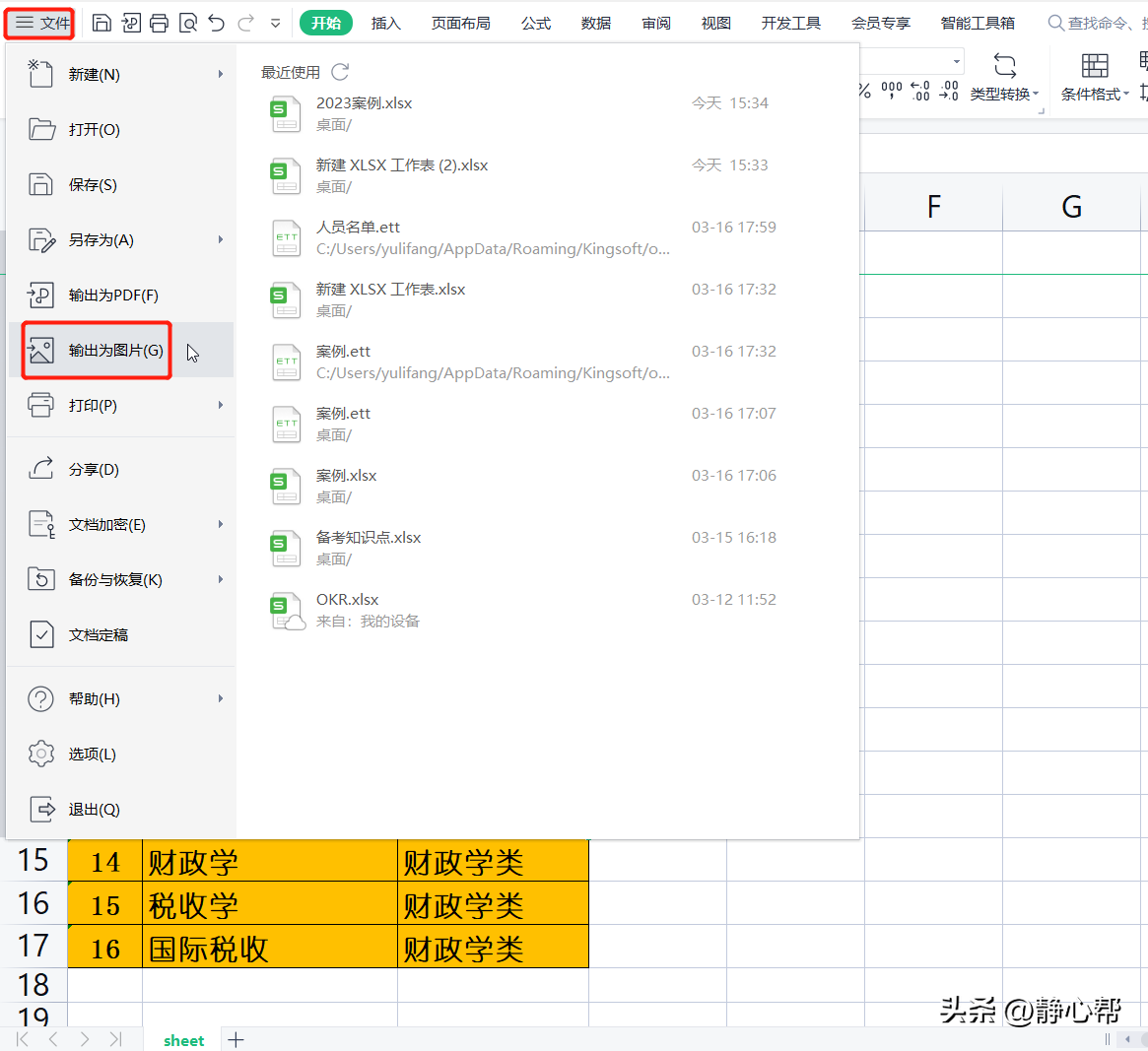Open 帮助(H) in the file menu

click(x=121, y=699)
